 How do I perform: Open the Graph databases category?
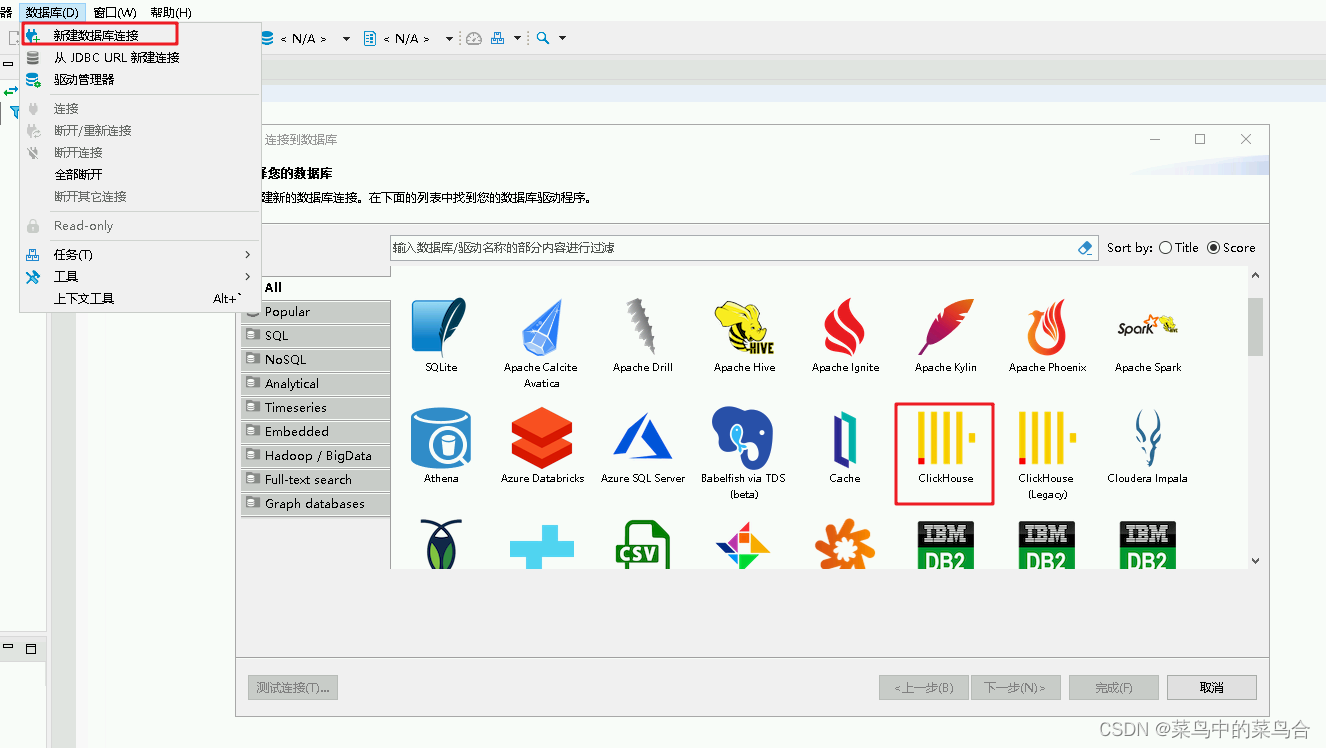click(316, 504)
